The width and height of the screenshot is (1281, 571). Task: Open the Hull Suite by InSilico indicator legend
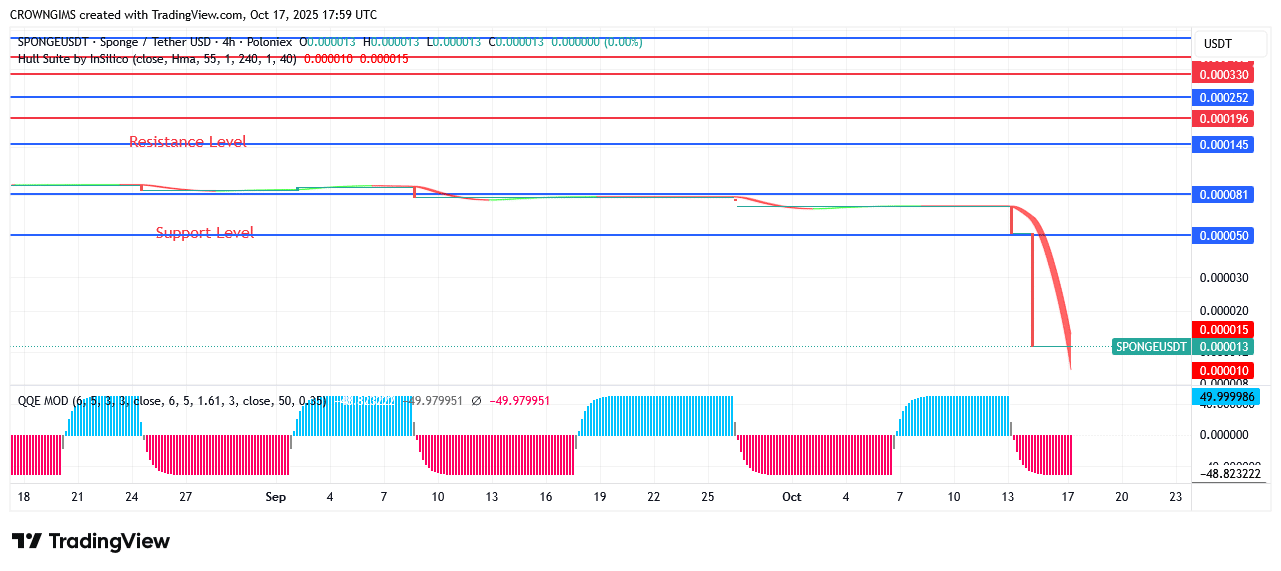157,59
